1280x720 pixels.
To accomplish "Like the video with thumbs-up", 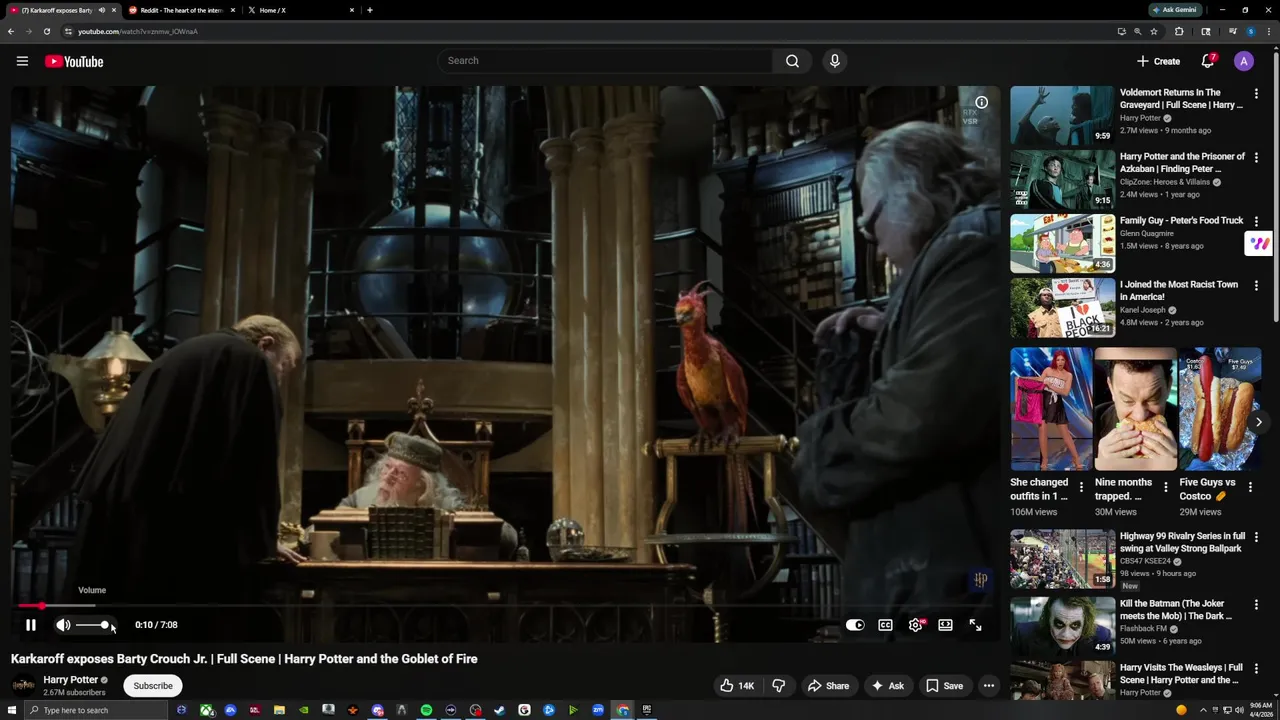I will (x=737, y=686).
